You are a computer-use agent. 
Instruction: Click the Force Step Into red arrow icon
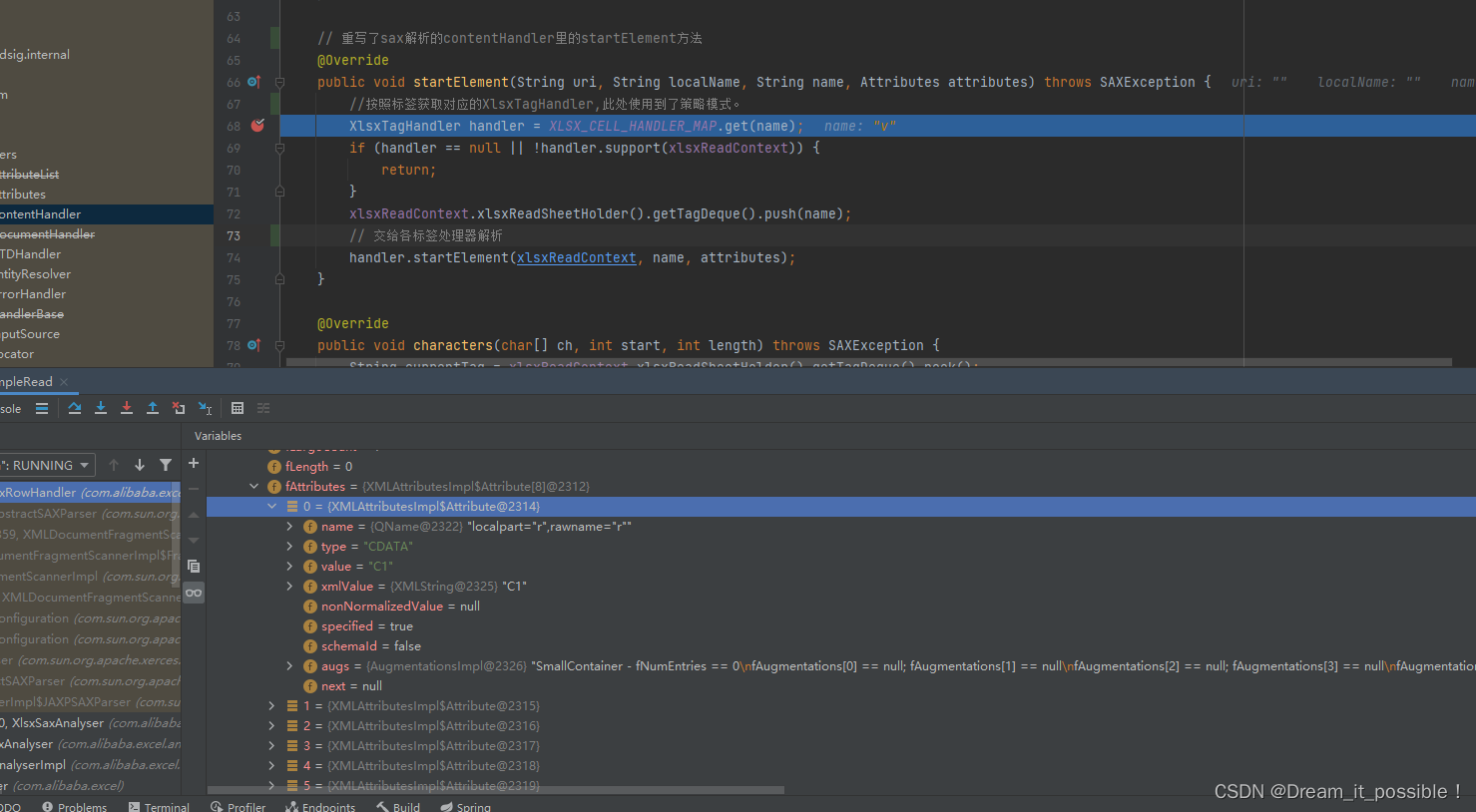point(126,408)
